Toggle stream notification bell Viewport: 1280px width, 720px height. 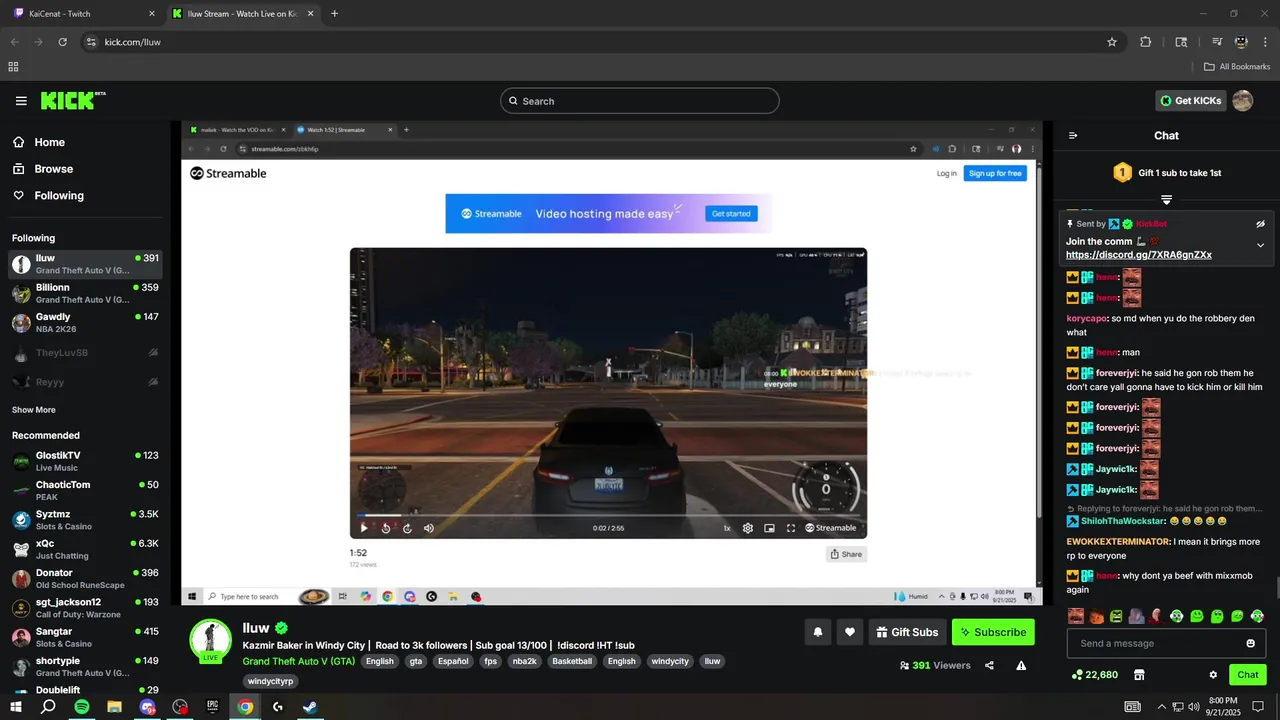[817, 632]
